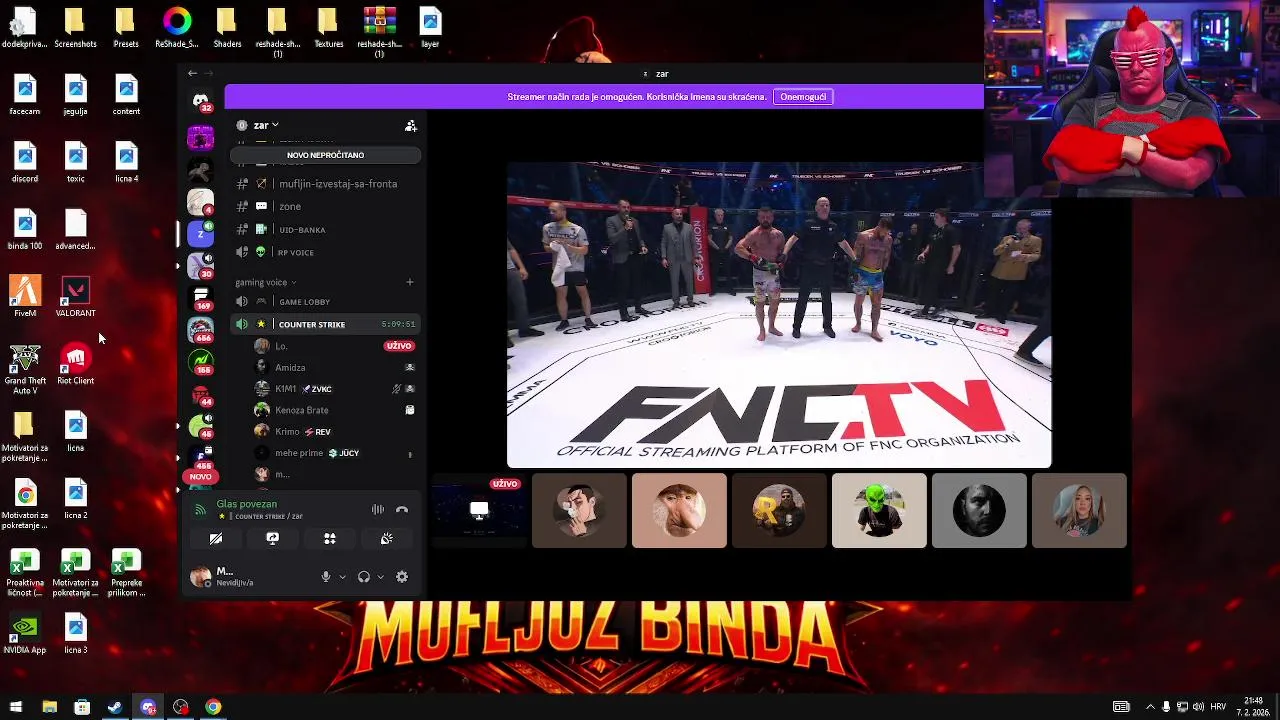The height and width of the screenshot is (720, 1280).
Task: Open VALORANT desktop shortcut
Action: [x=76, y=297]
